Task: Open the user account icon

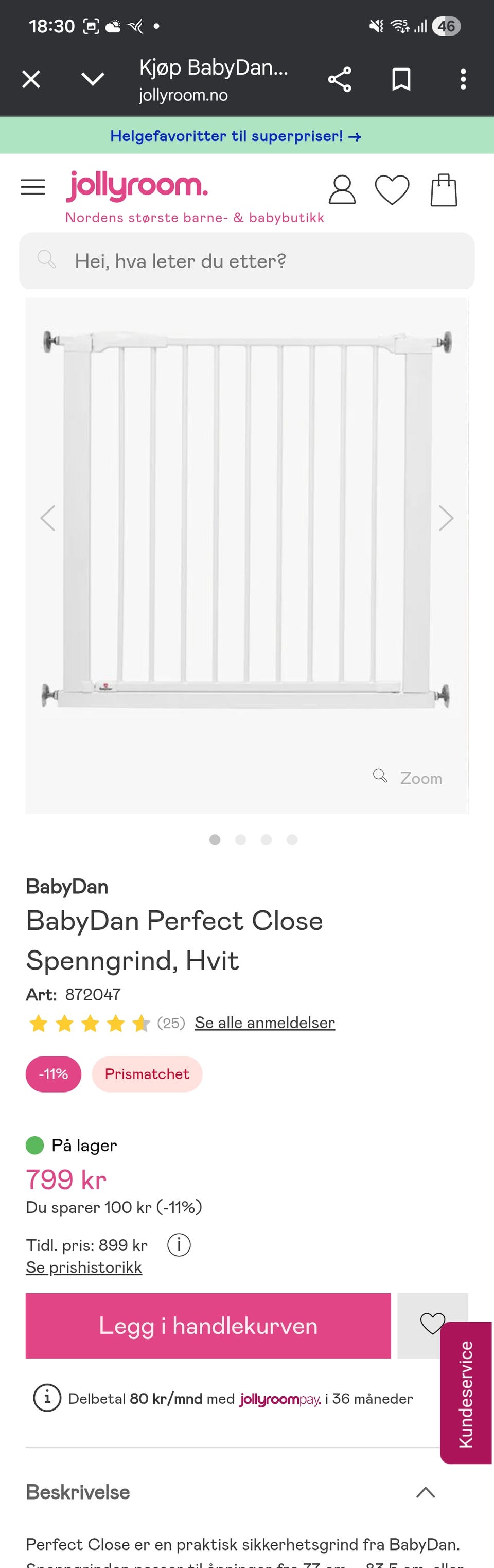Action: 342,190
